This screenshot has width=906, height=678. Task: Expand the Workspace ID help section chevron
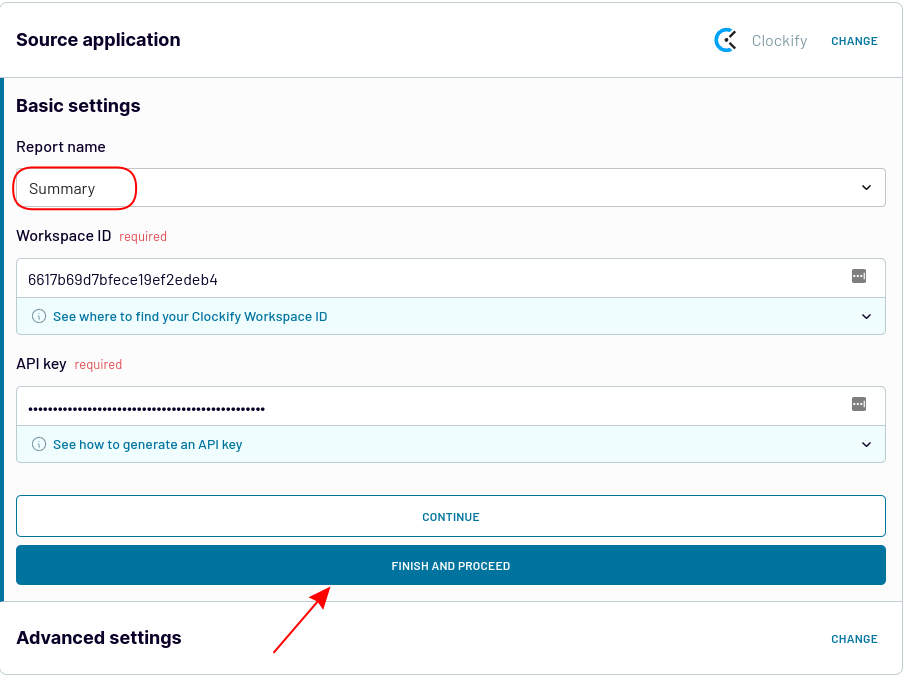(866, 316)
